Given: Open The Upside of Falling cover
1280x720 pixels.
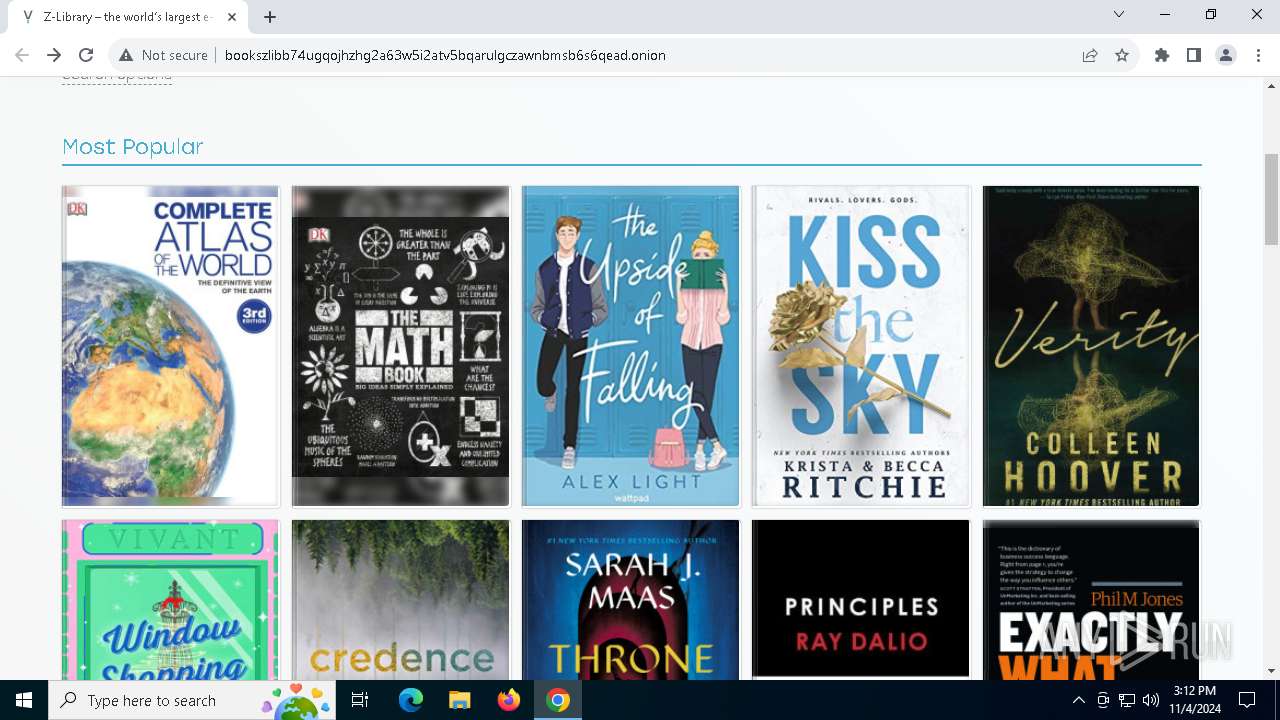Looking at the screenshot, I should coord(631,346).
